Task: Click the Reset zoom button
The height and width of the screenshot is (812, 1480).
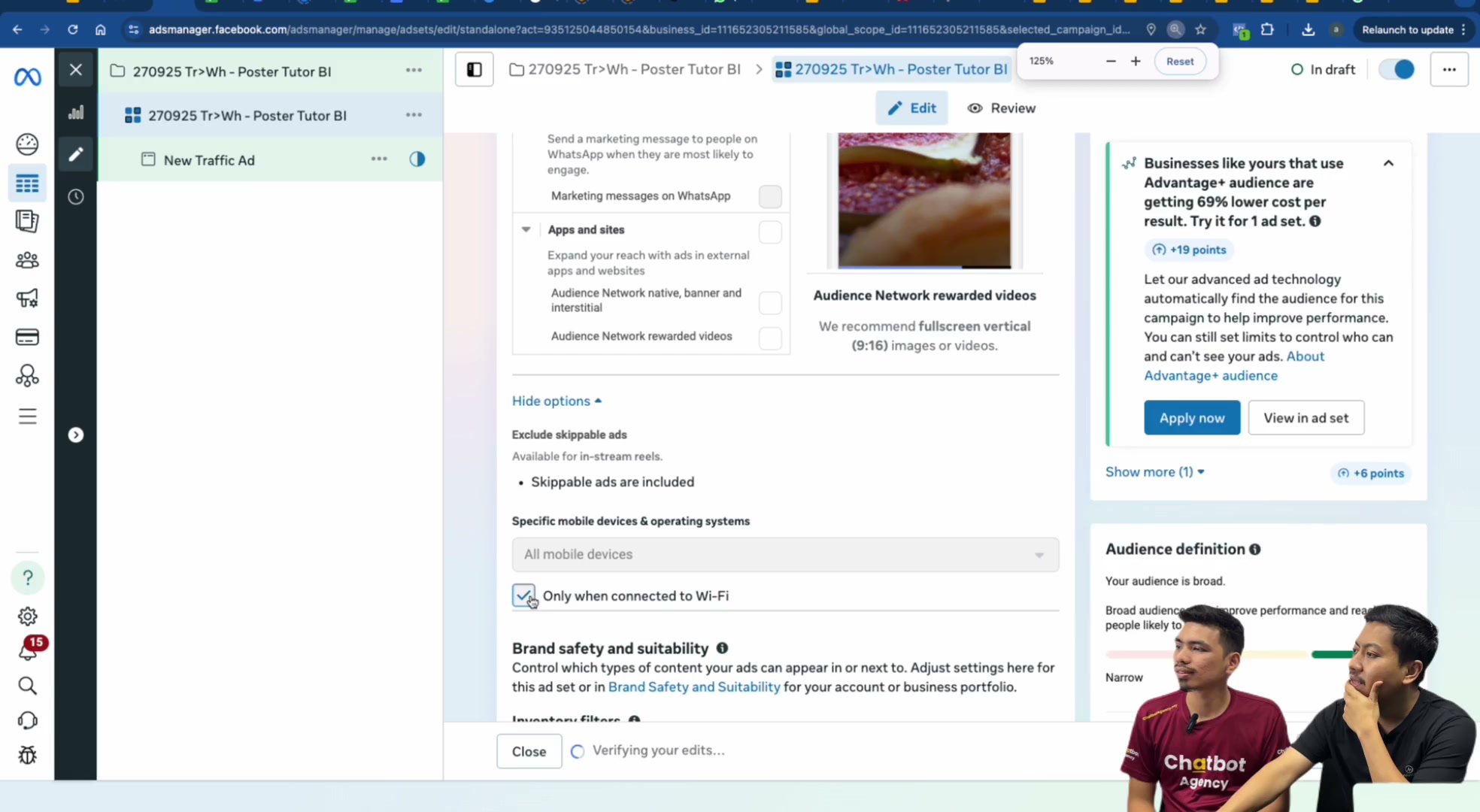Action: tap(1180, 62)
